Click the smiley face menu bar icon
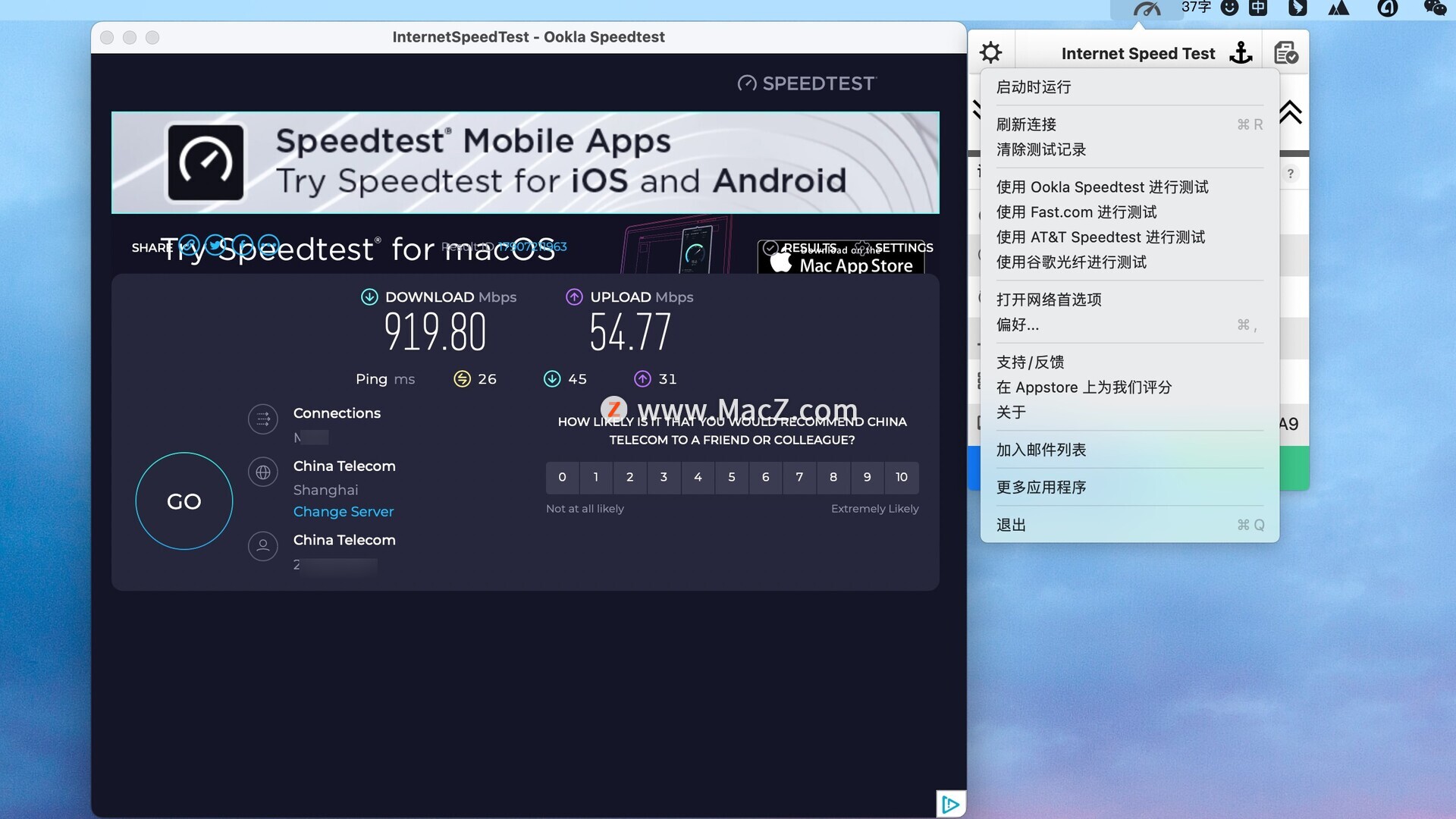 pyautogui.click(x=1229, y=8)
